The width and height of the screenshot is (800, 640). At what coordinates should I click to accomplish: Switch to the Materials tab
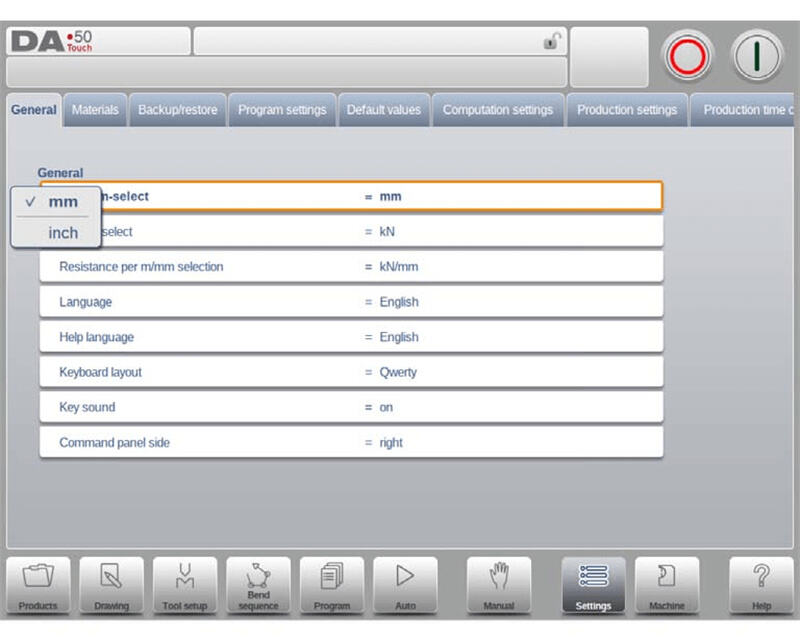tap(95, 110)
